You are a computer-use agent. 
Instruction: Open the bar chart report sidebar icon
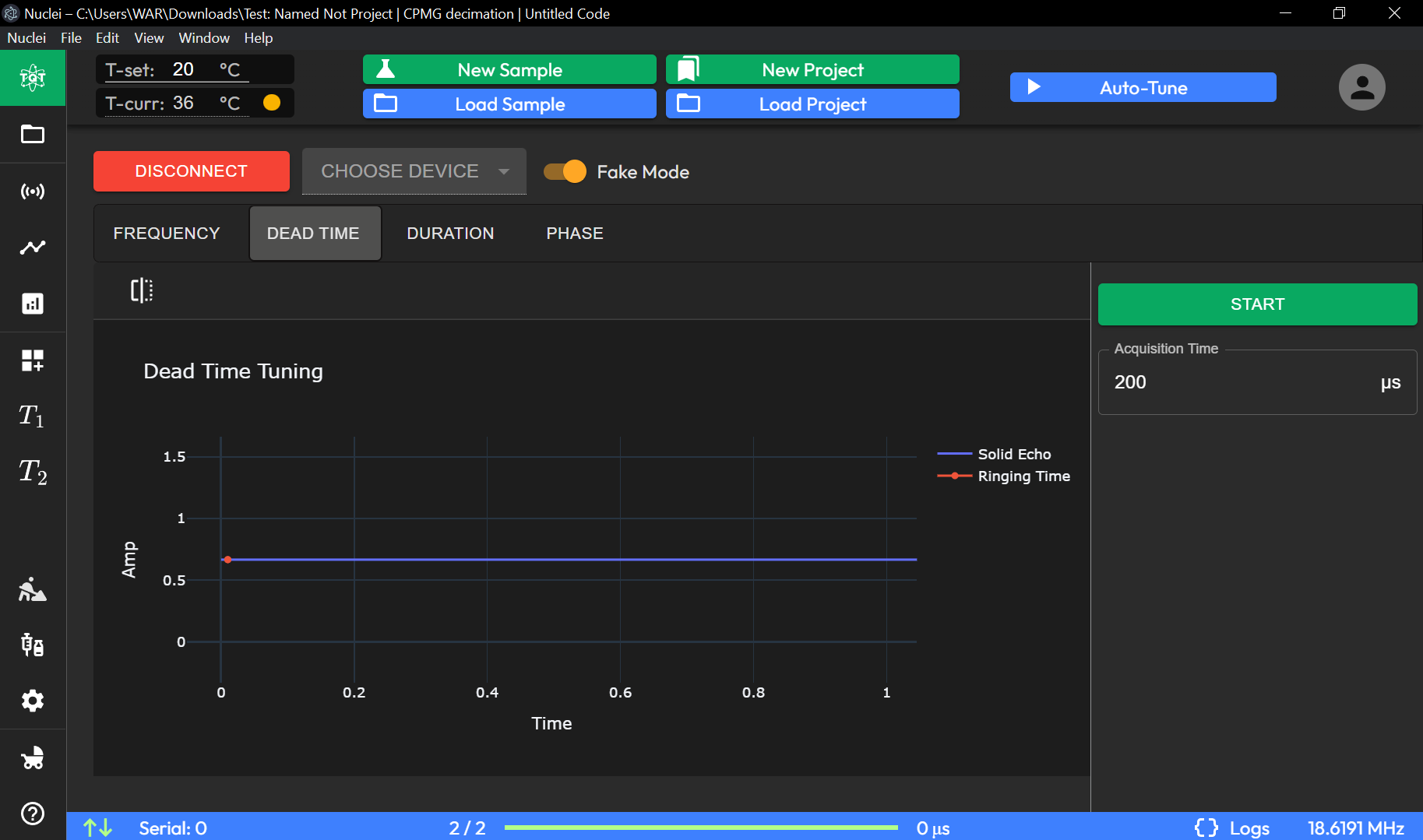(33, 304)
